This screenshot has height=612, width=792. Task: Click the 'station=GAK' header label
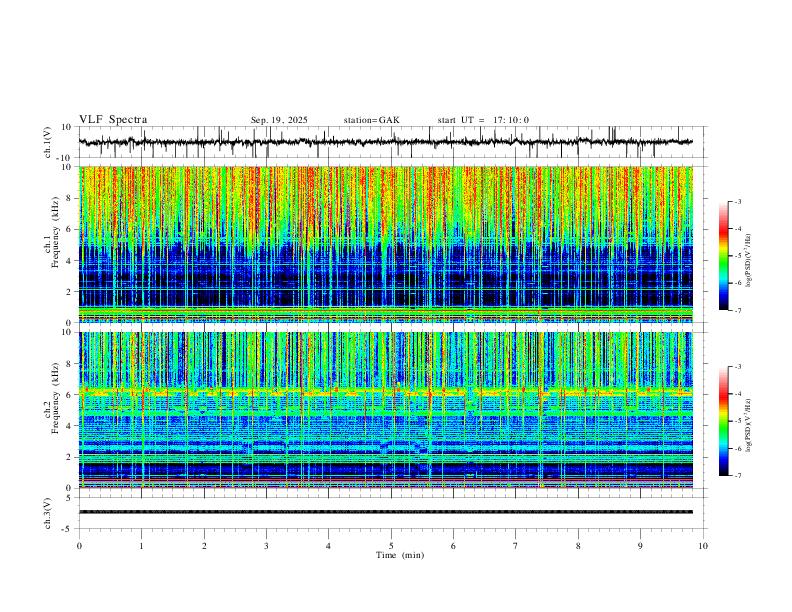pos(371,120)
